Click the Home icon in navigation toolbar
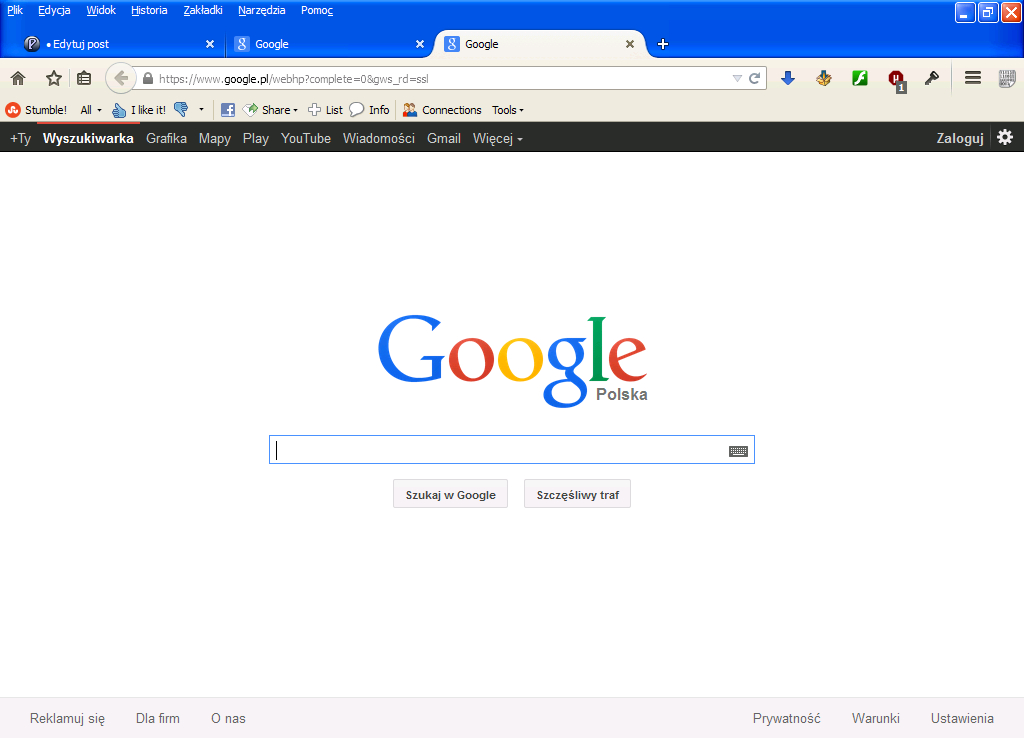This screenshot has height=738, width=1024. pos(18,79)
